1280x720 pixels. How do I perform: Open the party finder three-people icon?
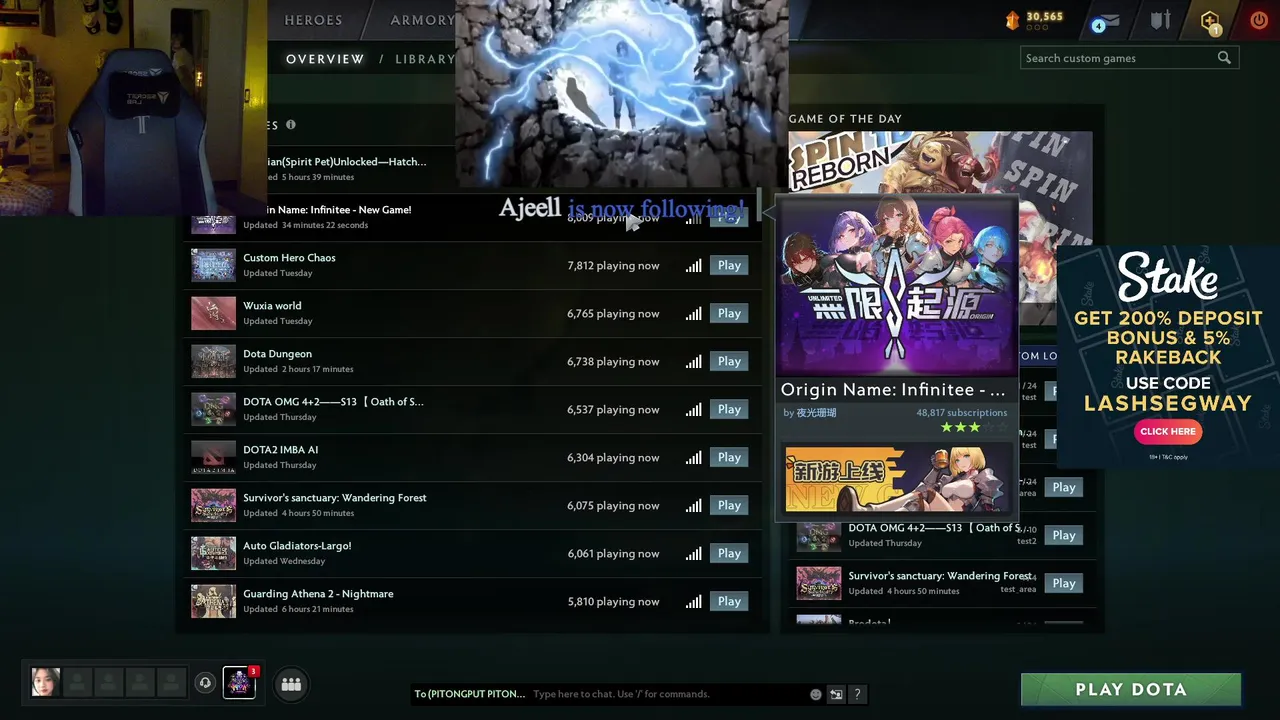(x=291, y=684)
